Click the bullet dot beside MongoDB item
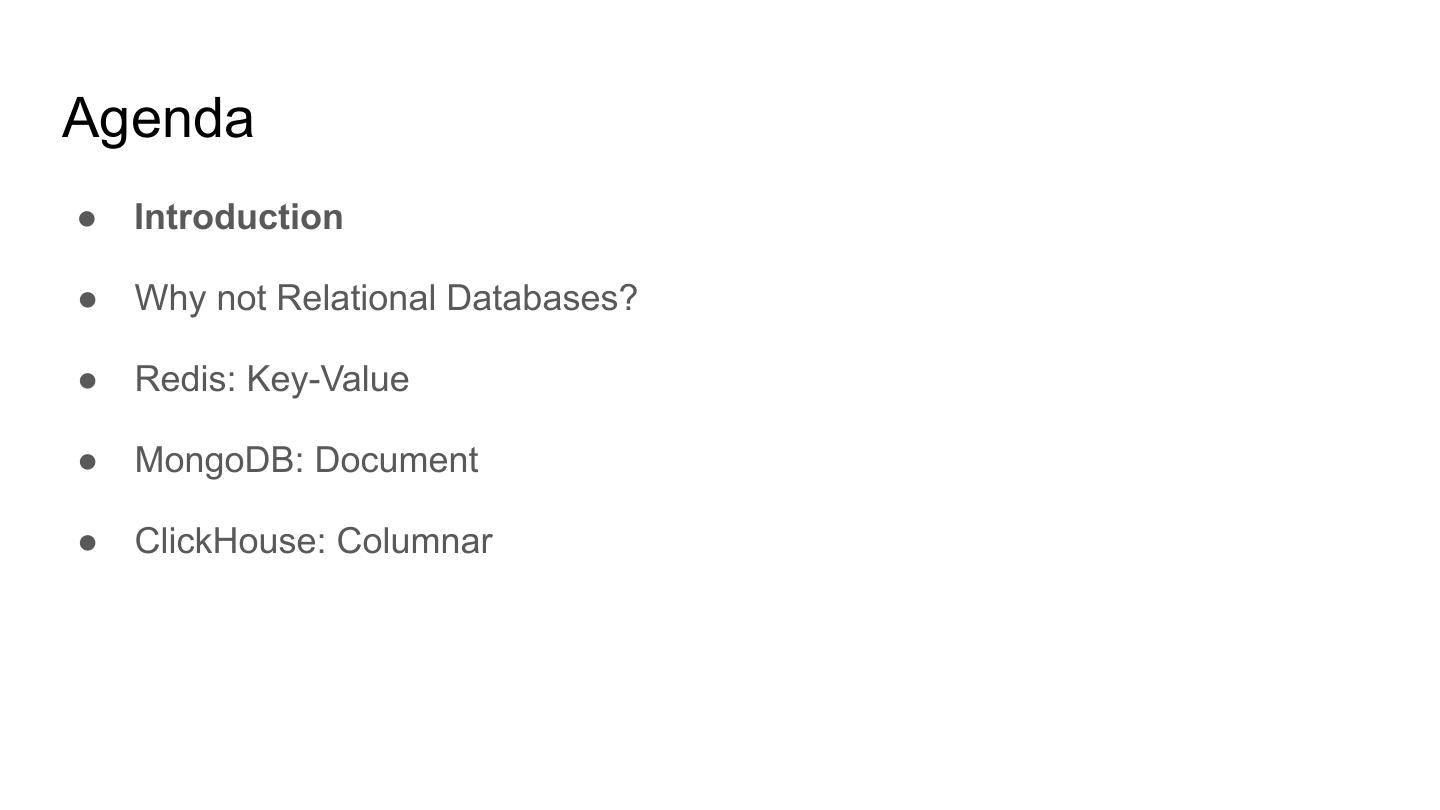Viewport: 1440px width, 810px height. (x=88, y=461)
